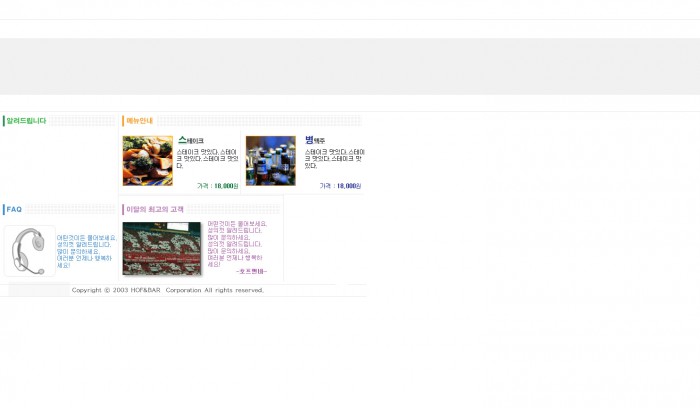Click the green bar beside 알려드립니다
Image resolution: width=700 pixels, height=408 pixels.
[x=3, y=121]
